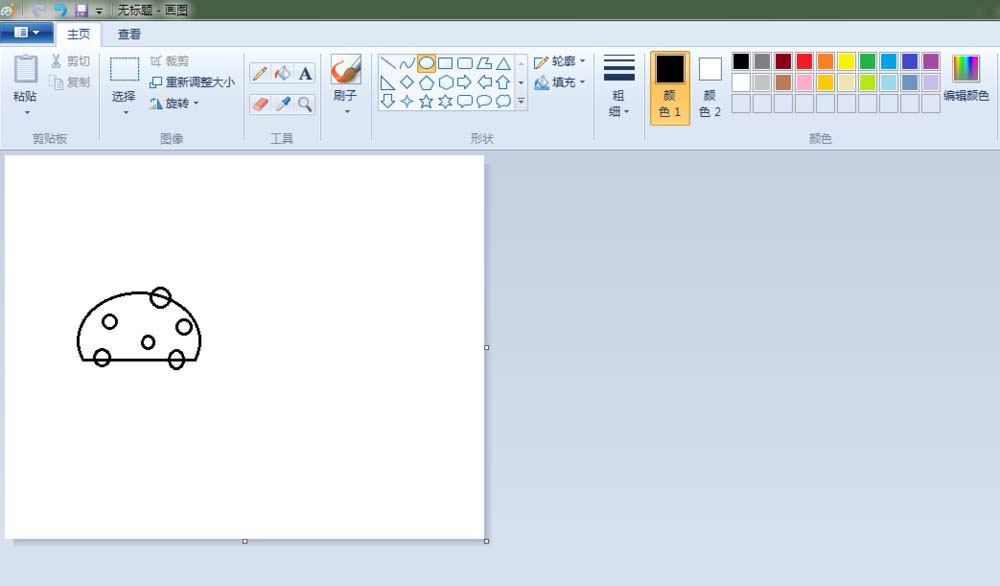Choose the Right triangle shape
Screen dimensions: 1000x586
click(x=388, y=82)
